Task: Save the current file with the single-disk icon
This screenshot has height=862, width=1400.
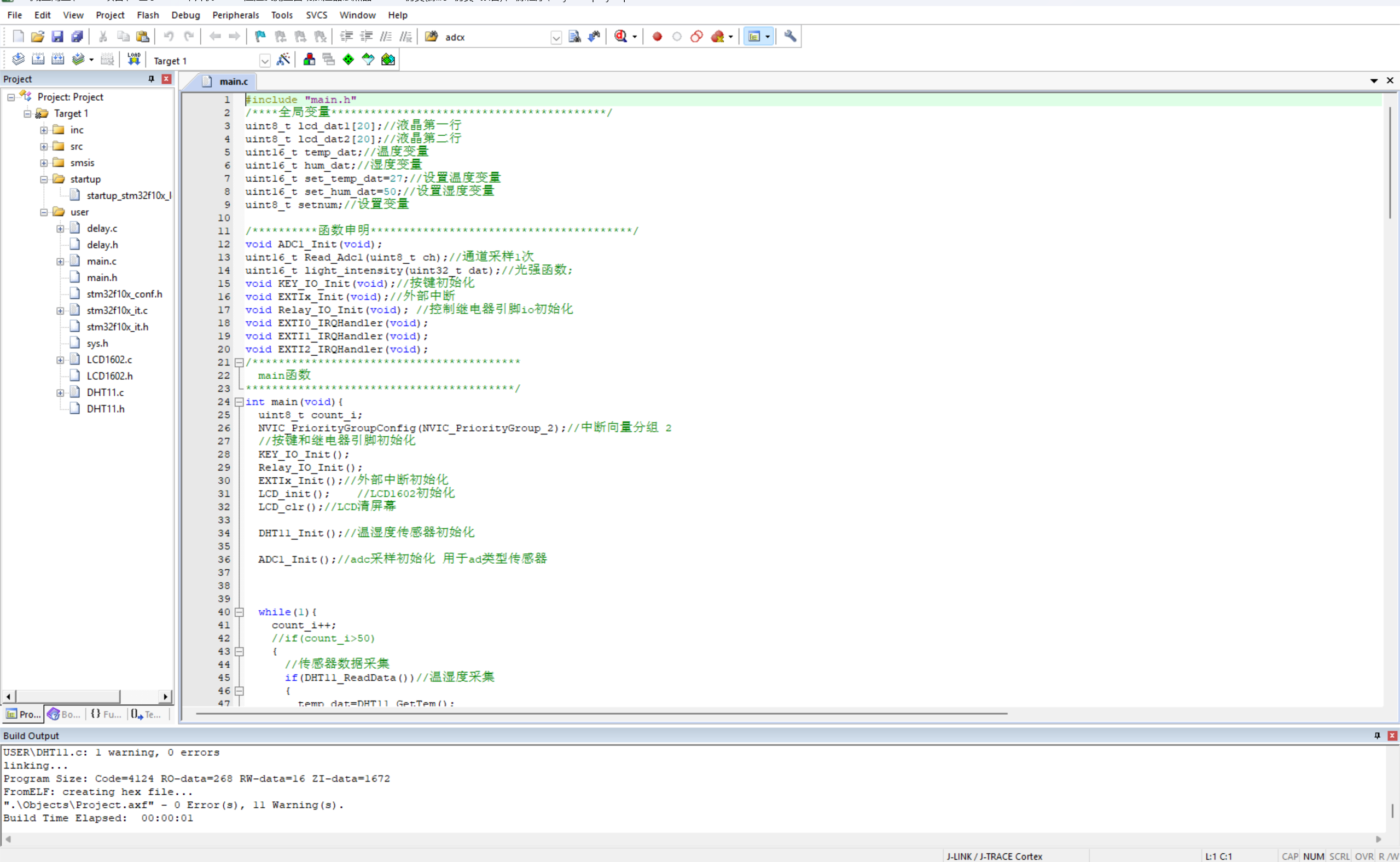Action: point(57,37)
